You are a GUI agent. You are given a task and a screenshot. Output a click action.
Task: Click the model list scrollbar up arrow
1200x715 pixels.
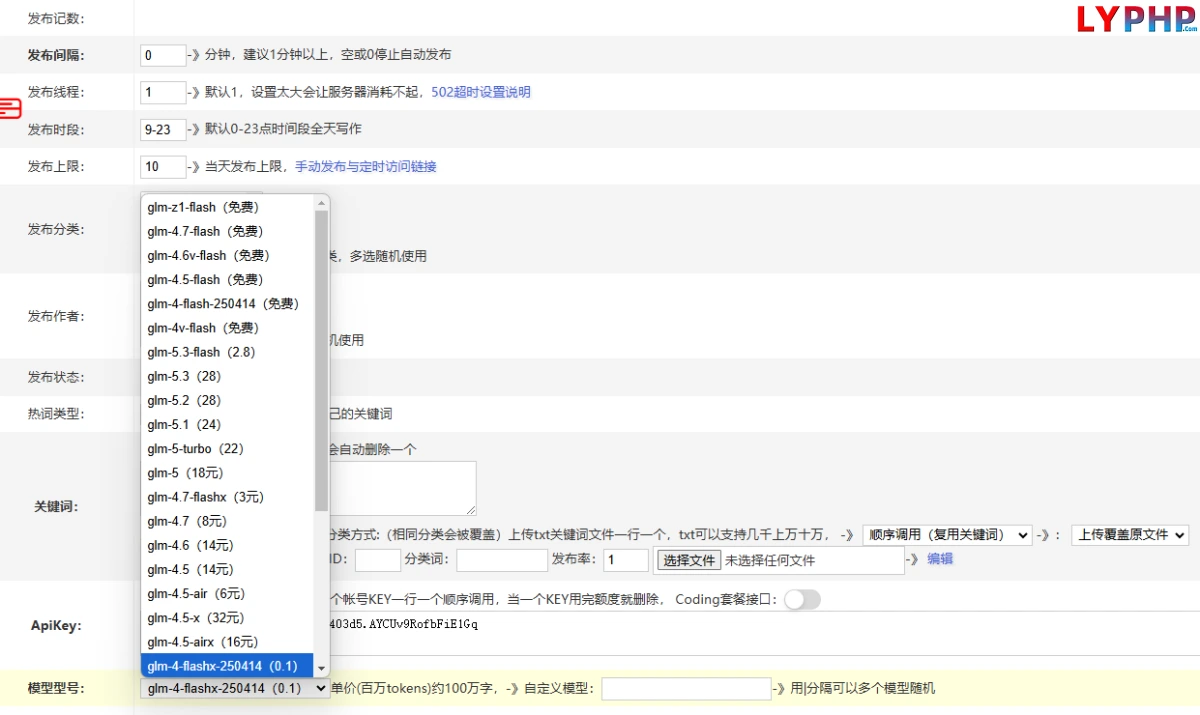(321, 203)
